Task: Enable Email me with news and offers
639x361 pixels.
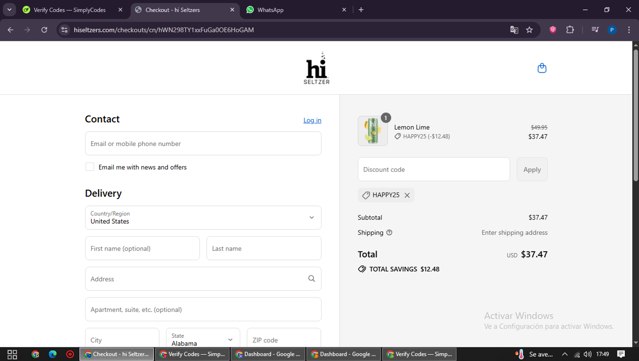Action: [x=90, y=167]
